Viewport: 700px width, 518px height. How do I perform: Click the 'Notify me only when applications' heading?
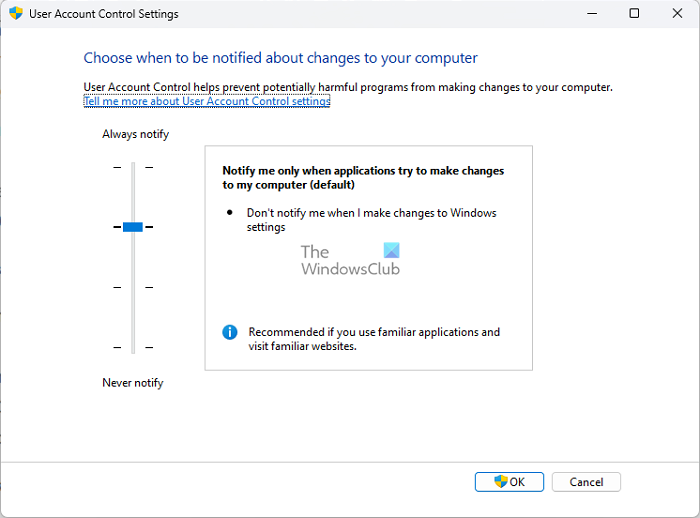tap(363, 178)
